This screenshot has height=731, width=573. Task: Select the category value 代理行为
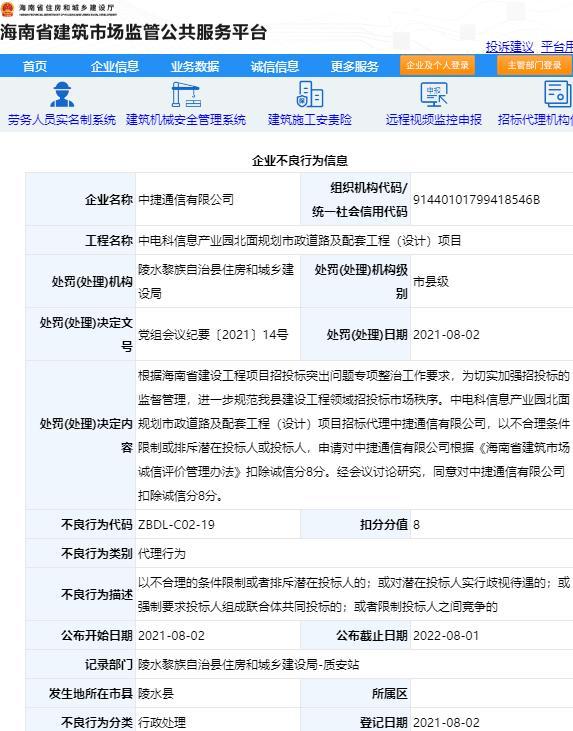(162, 554)
